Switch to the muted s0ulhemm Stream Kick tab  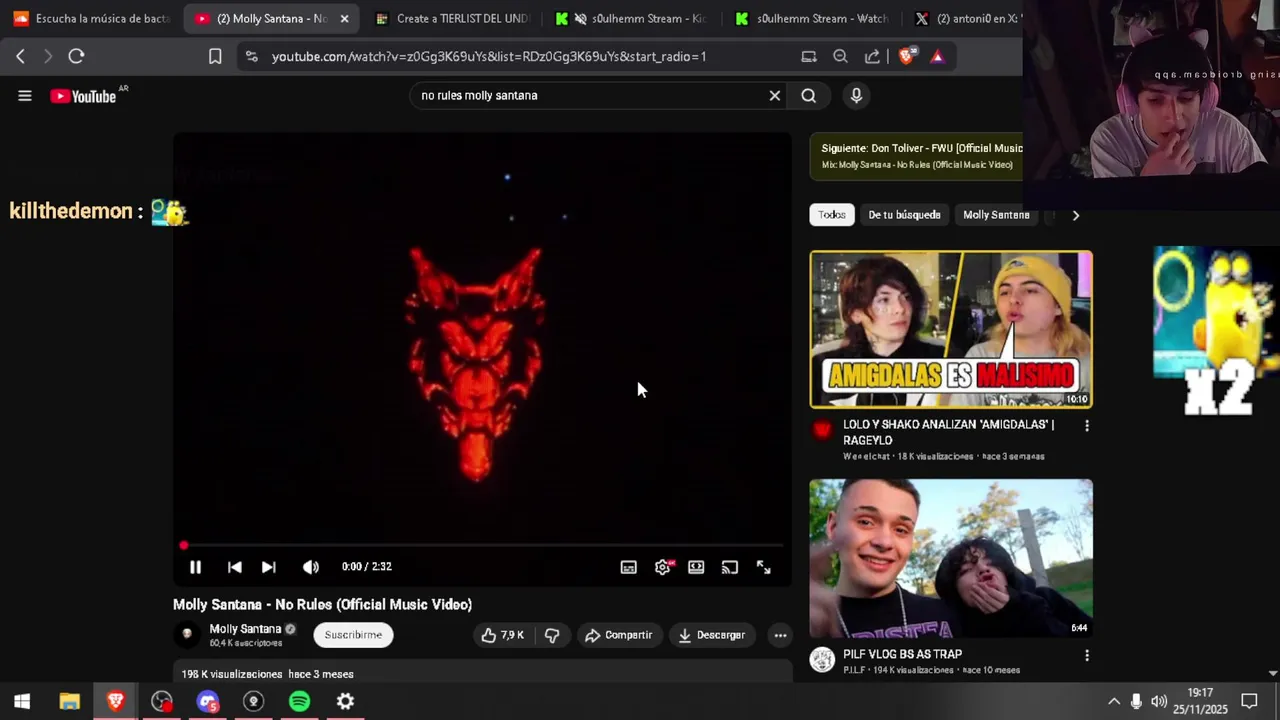(631, 19)
